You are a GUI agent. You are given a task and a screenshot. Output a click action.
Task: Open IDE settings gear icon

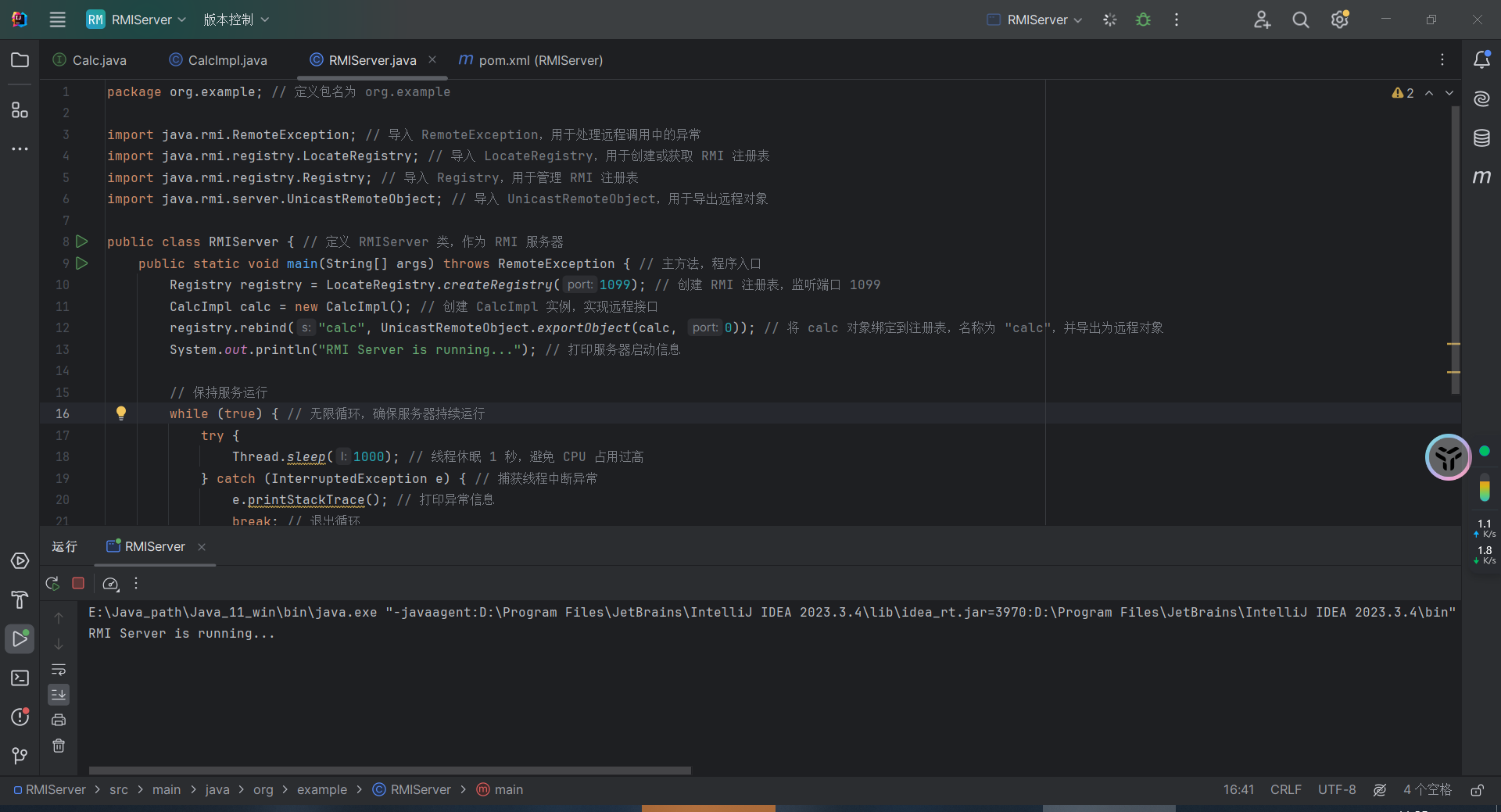pyautogui.click(x=1340, y=20)
